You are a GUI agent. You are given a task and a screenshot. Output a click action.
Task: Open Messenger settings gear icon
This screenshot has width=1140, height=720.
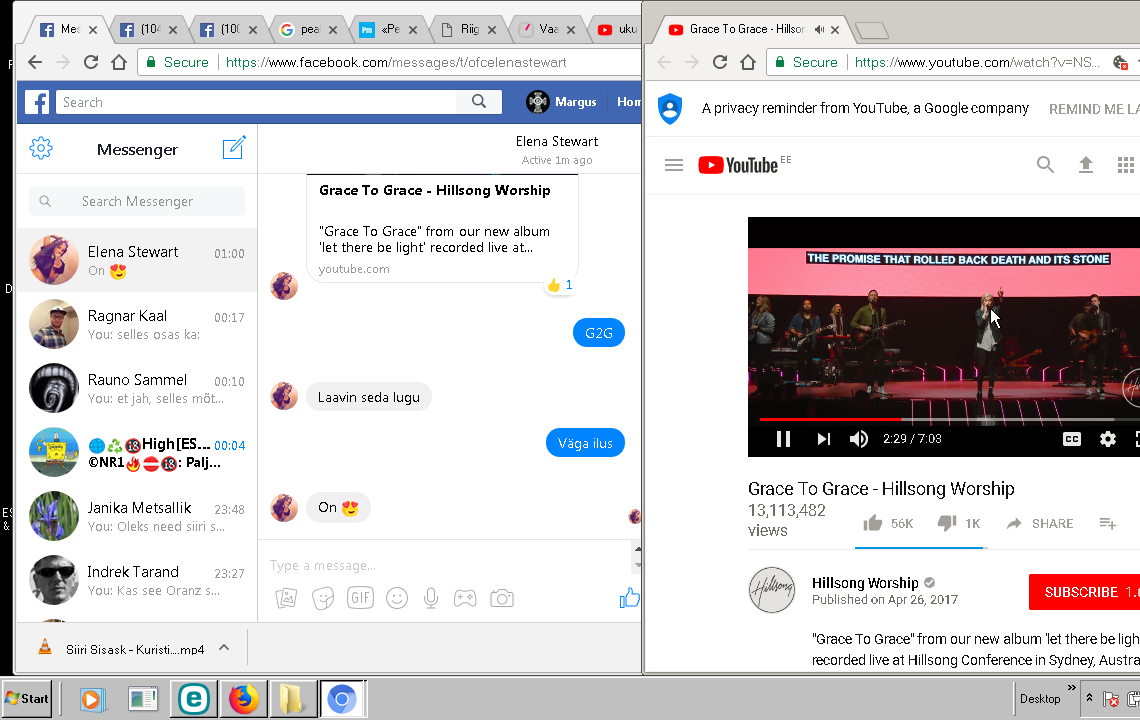[41, 148]
